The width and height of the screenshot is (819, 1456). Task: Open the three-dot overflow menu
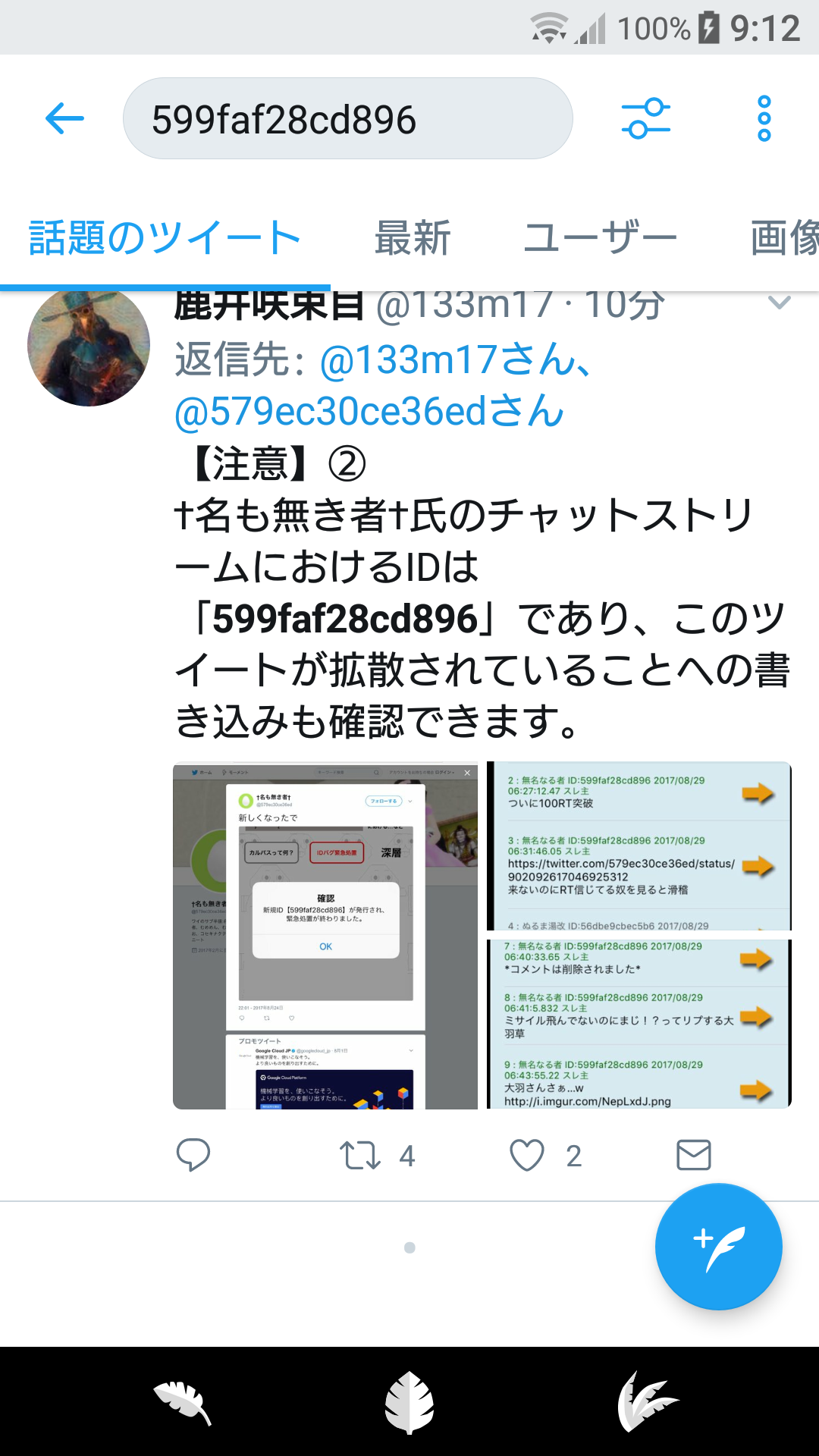tap(764, 118)
